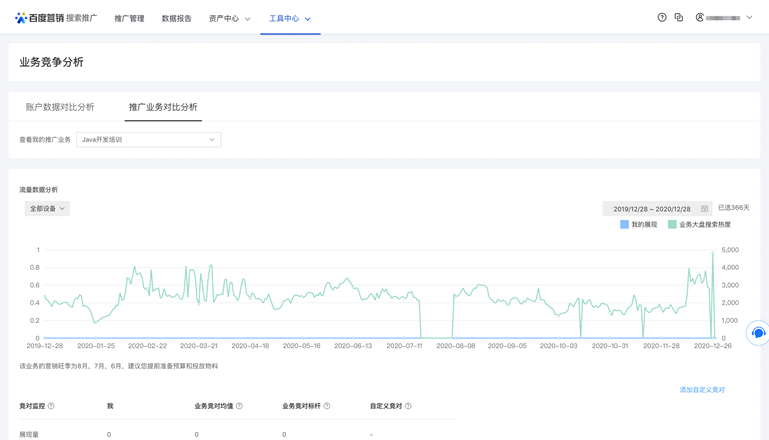The height and width of the screenshot is (440, 769).
Task: Toggle 业务大盘搜索热度 series in the legend
Action: tap(699, 225)
